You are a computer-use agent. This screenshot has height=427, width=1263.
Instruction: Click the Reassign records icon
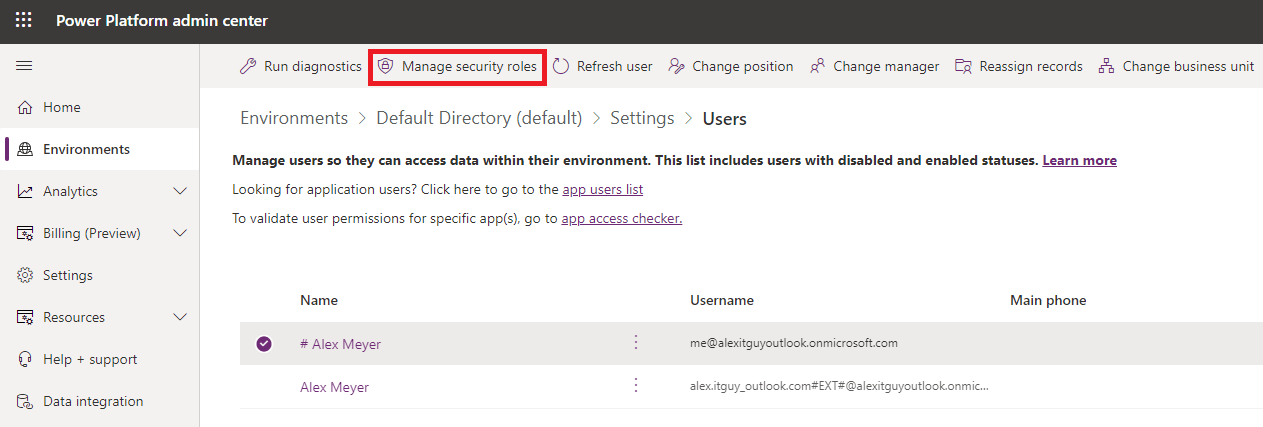click(963, 66)
